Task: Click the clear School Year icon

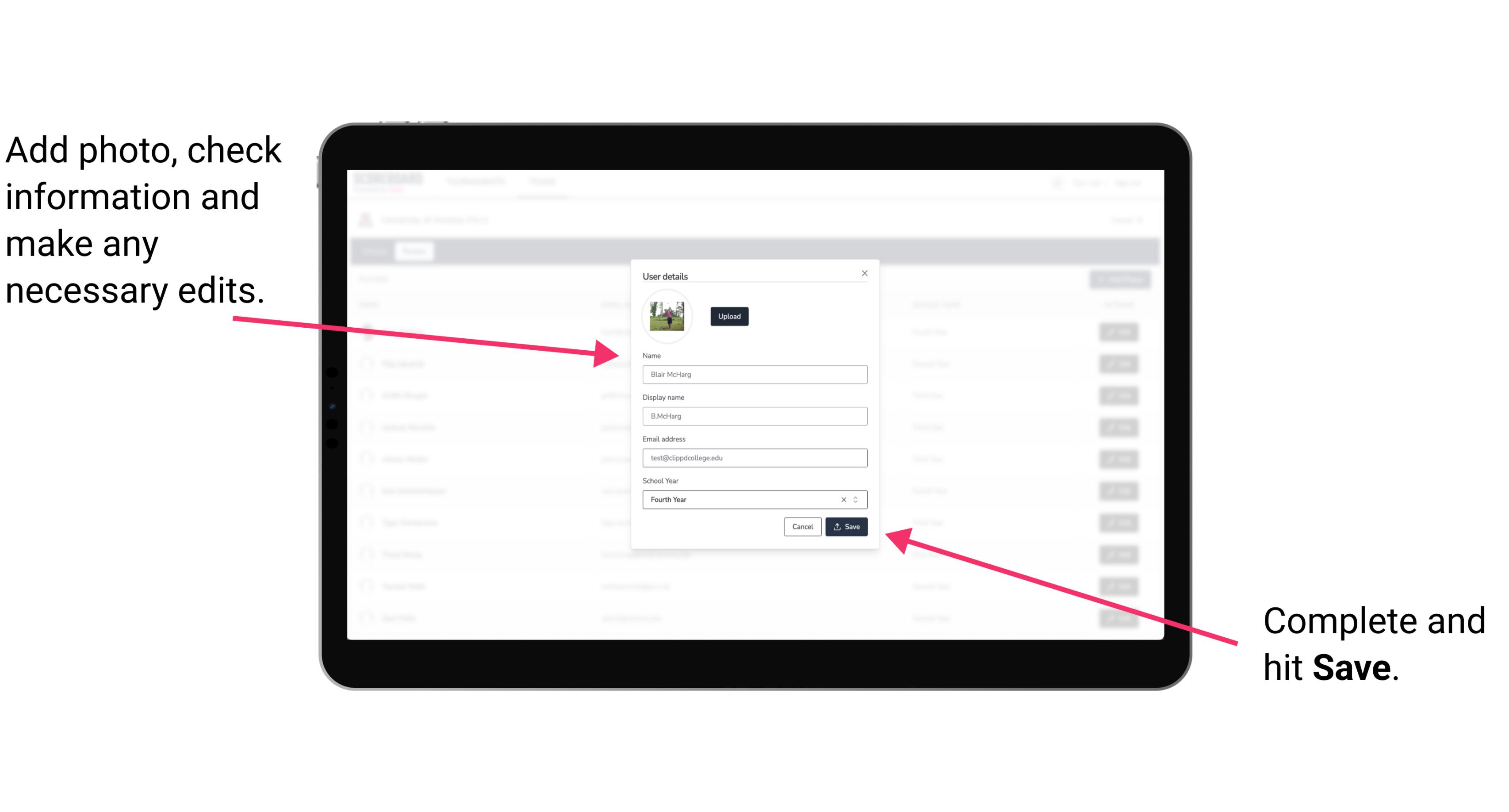Action: 843,499
